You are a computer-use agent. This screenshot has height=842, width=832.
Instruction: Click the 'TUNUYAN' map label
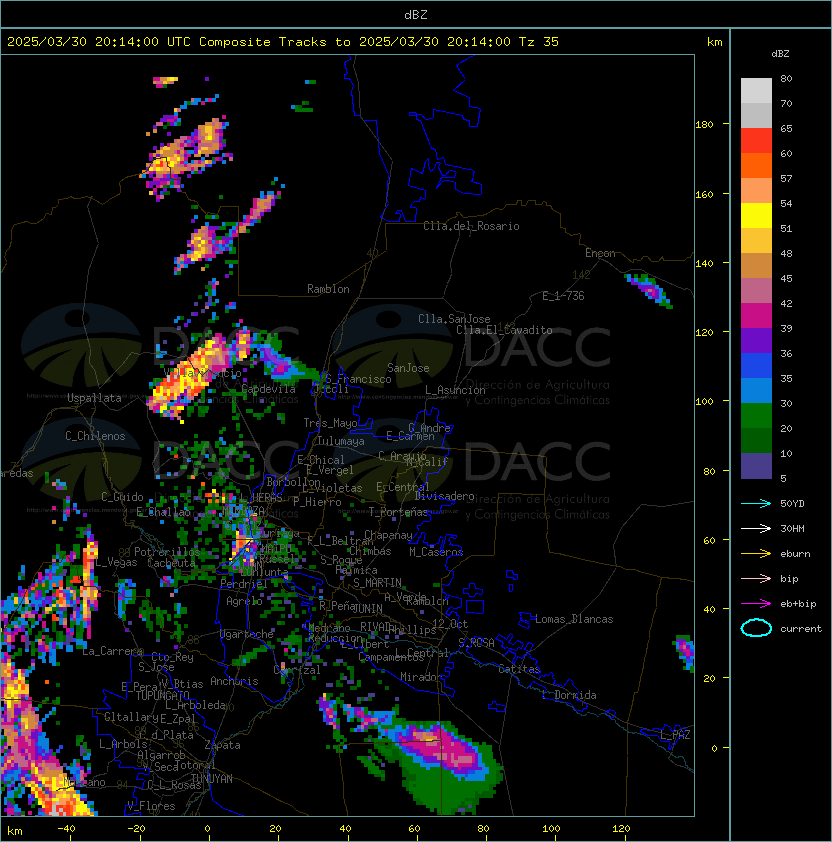pos(212,779)
